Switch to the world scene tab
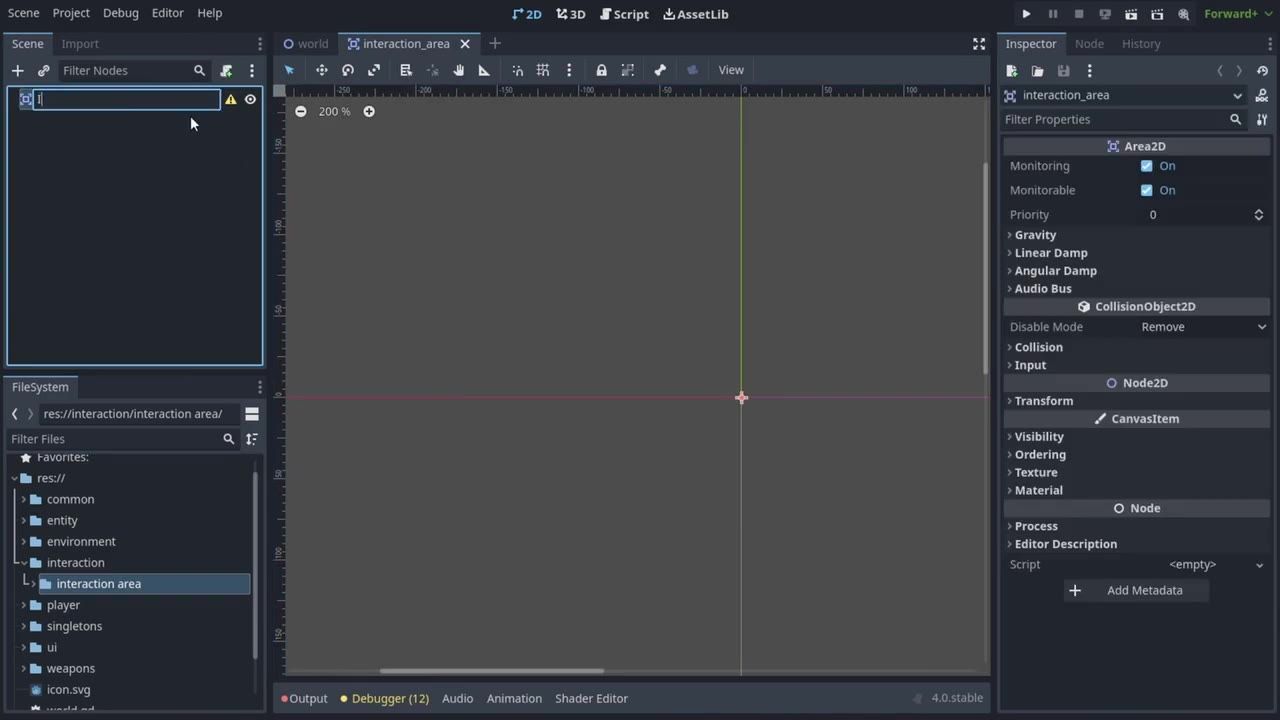The width and height of the screenshot is (1280, 720). 306,44
